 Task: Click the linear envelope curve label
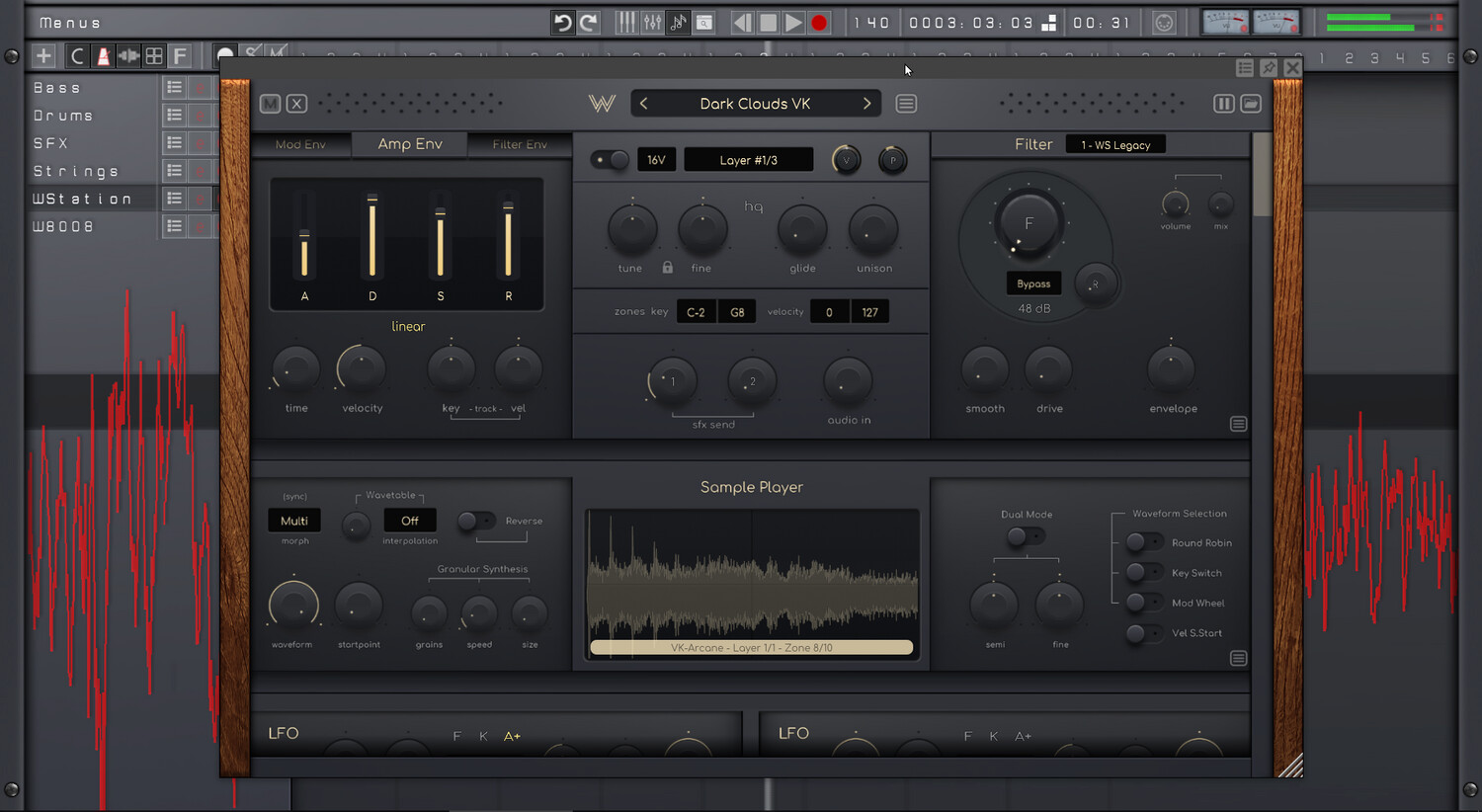(x=408, y=326)
